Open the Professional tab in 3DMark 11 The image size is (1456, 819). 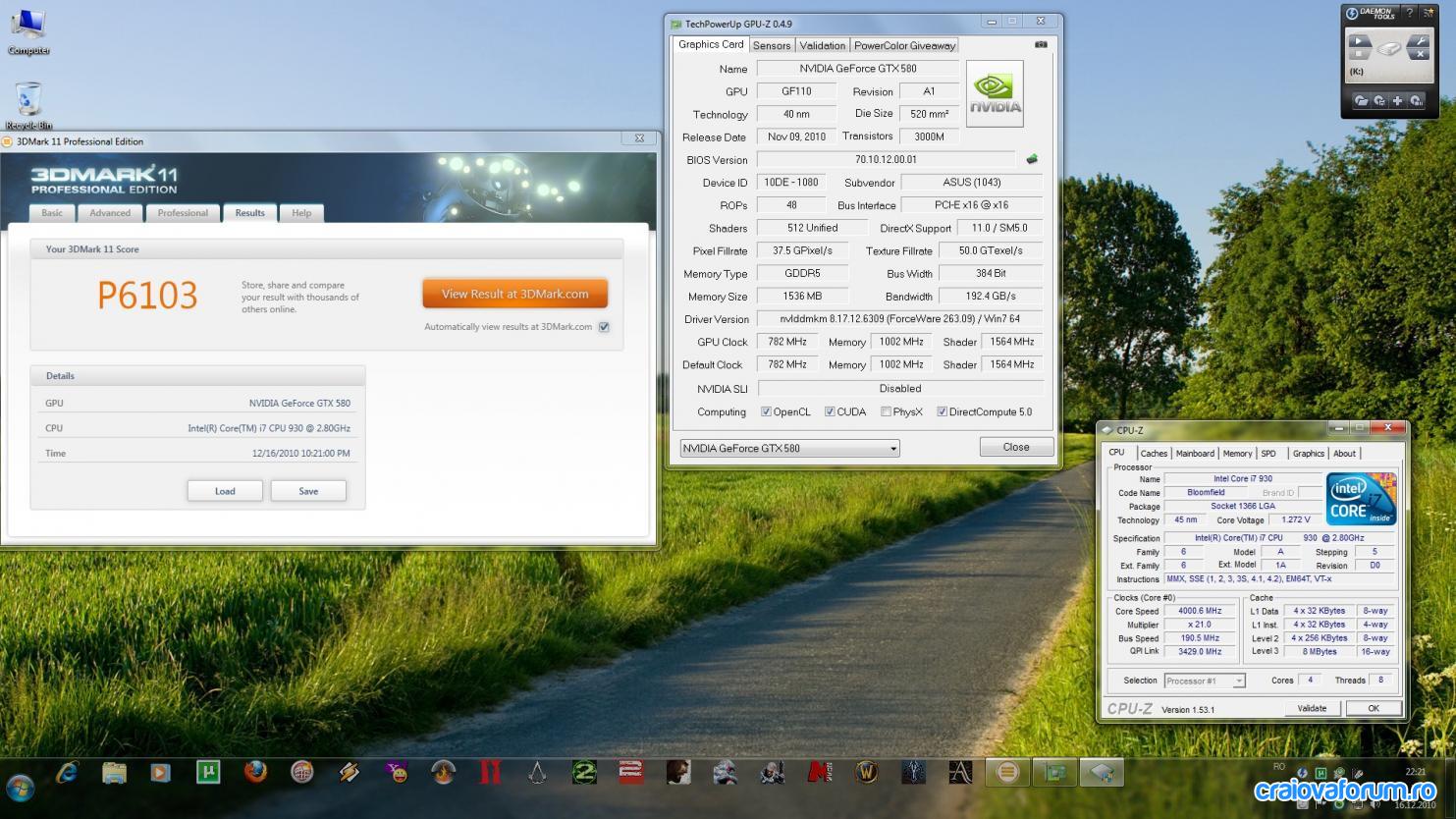[183, 213]
